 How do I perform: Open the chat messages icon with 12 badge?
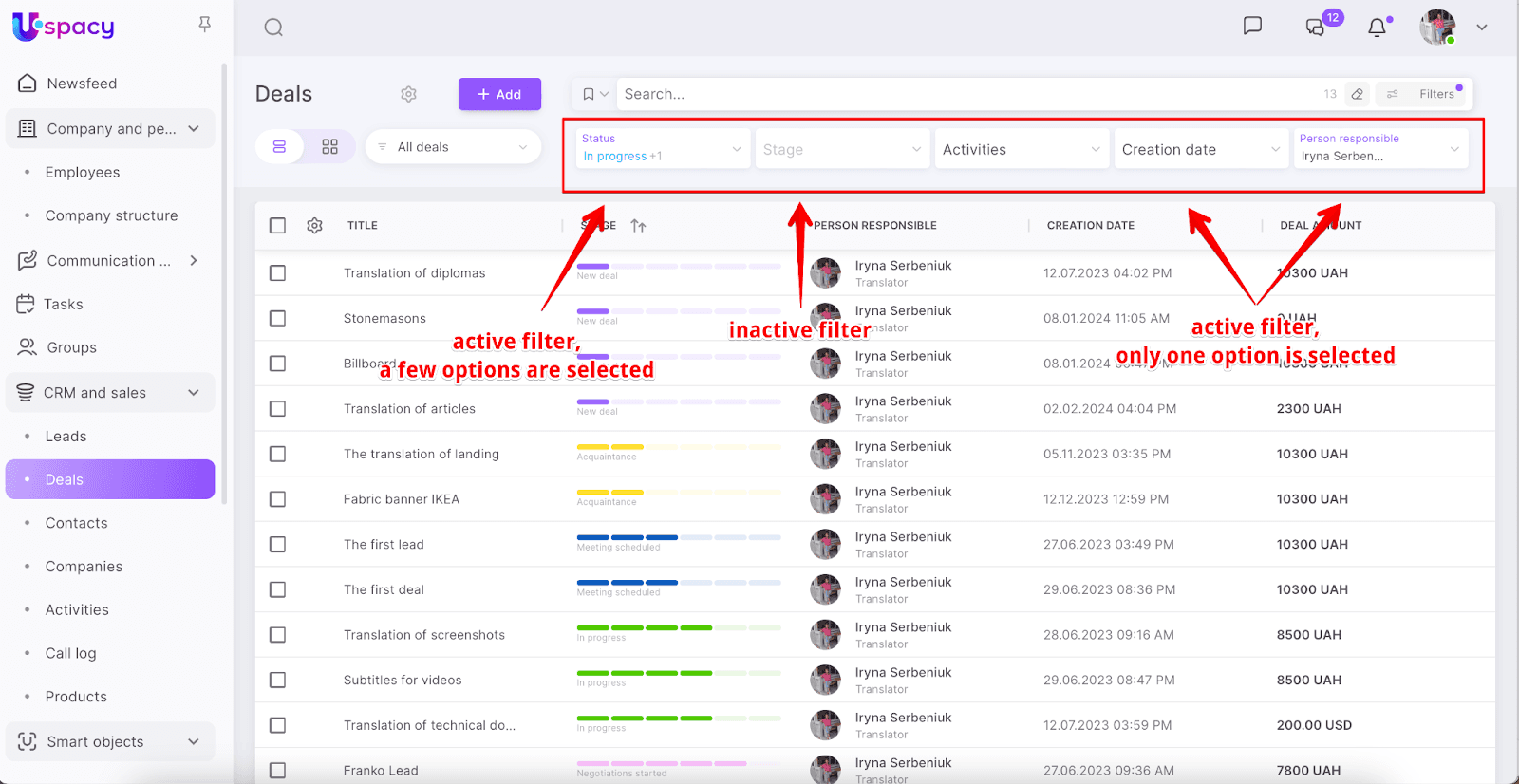pos(1316,27)
